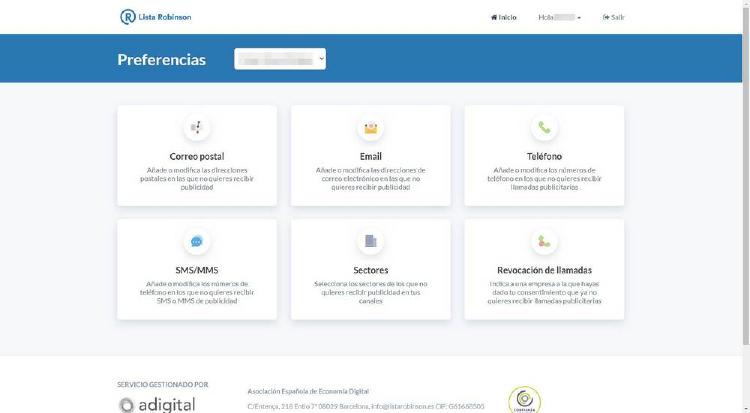Open the Sectores card title
Screen dimensions: 750x413
[x=370, y=270]
